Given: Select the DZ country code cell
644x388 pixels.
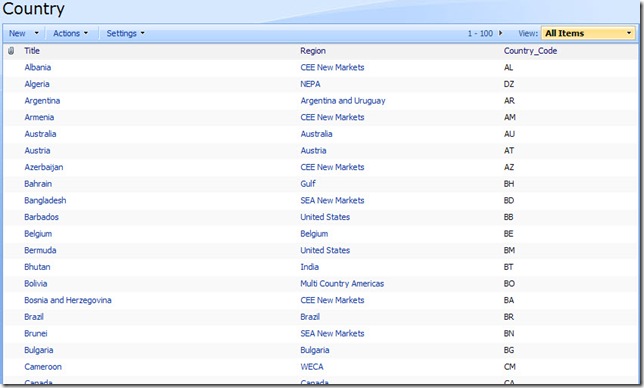Looking at the screenshot, I should 509,84.
